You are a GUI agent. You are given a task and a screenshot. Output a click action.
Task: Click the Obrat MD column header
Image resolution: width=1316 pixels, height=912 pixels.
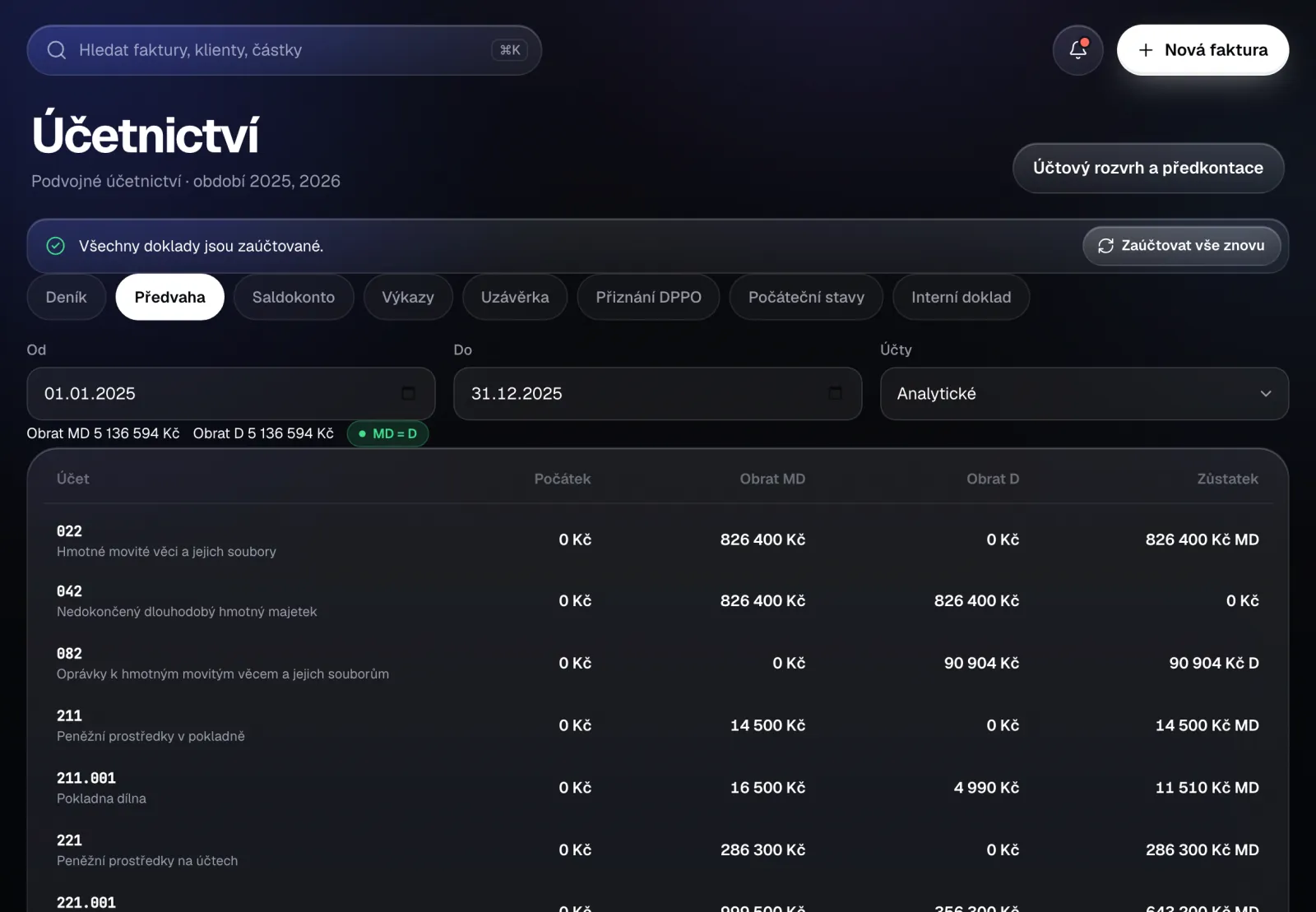click(x=772, y=479)
